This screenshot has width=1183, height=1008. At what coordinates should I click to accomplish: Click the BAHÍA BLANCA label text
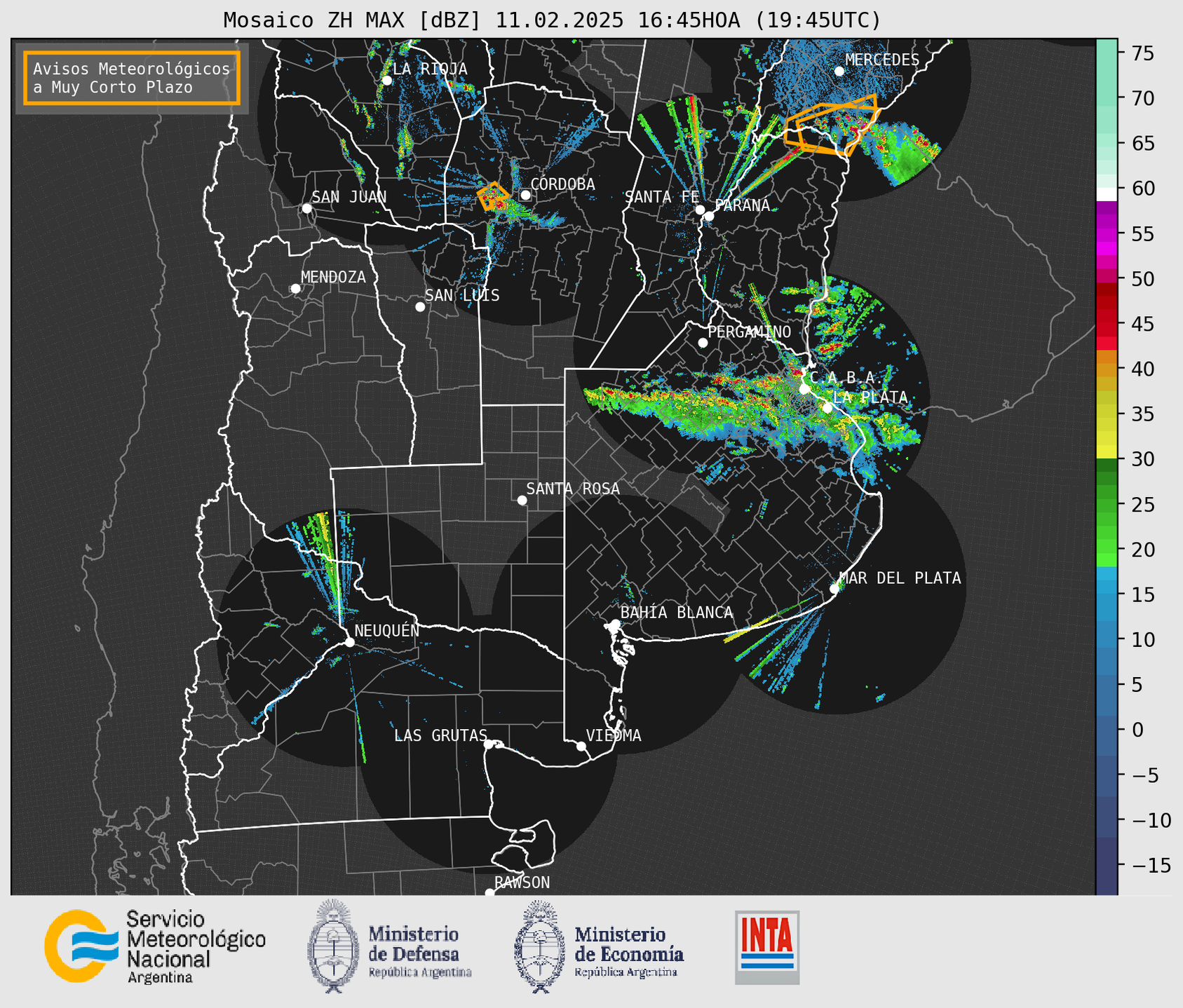(x=677, y=613)
